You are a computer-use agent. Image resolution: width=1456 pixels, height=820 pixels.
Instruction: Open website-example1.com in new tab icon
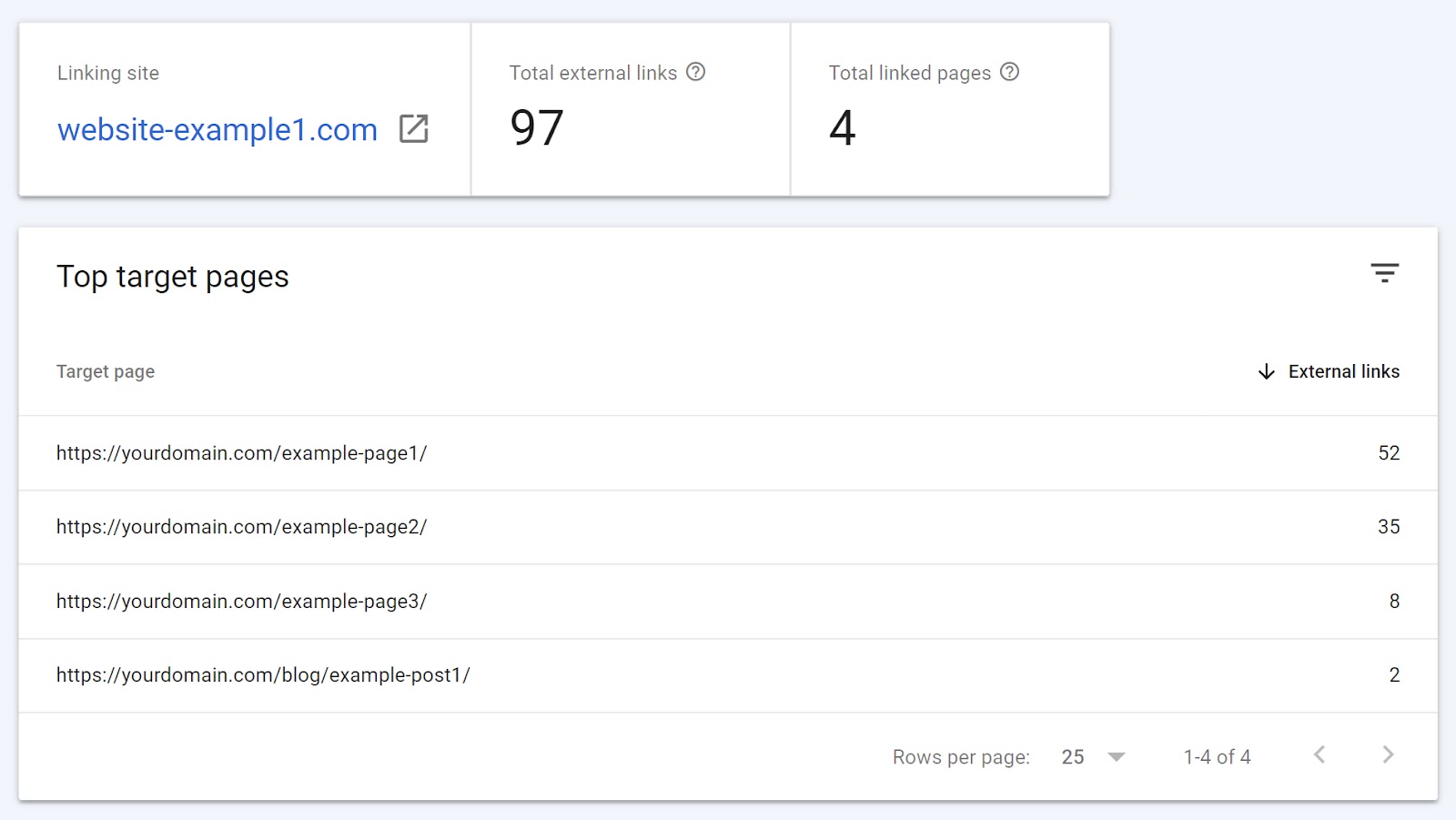[414, 130]
